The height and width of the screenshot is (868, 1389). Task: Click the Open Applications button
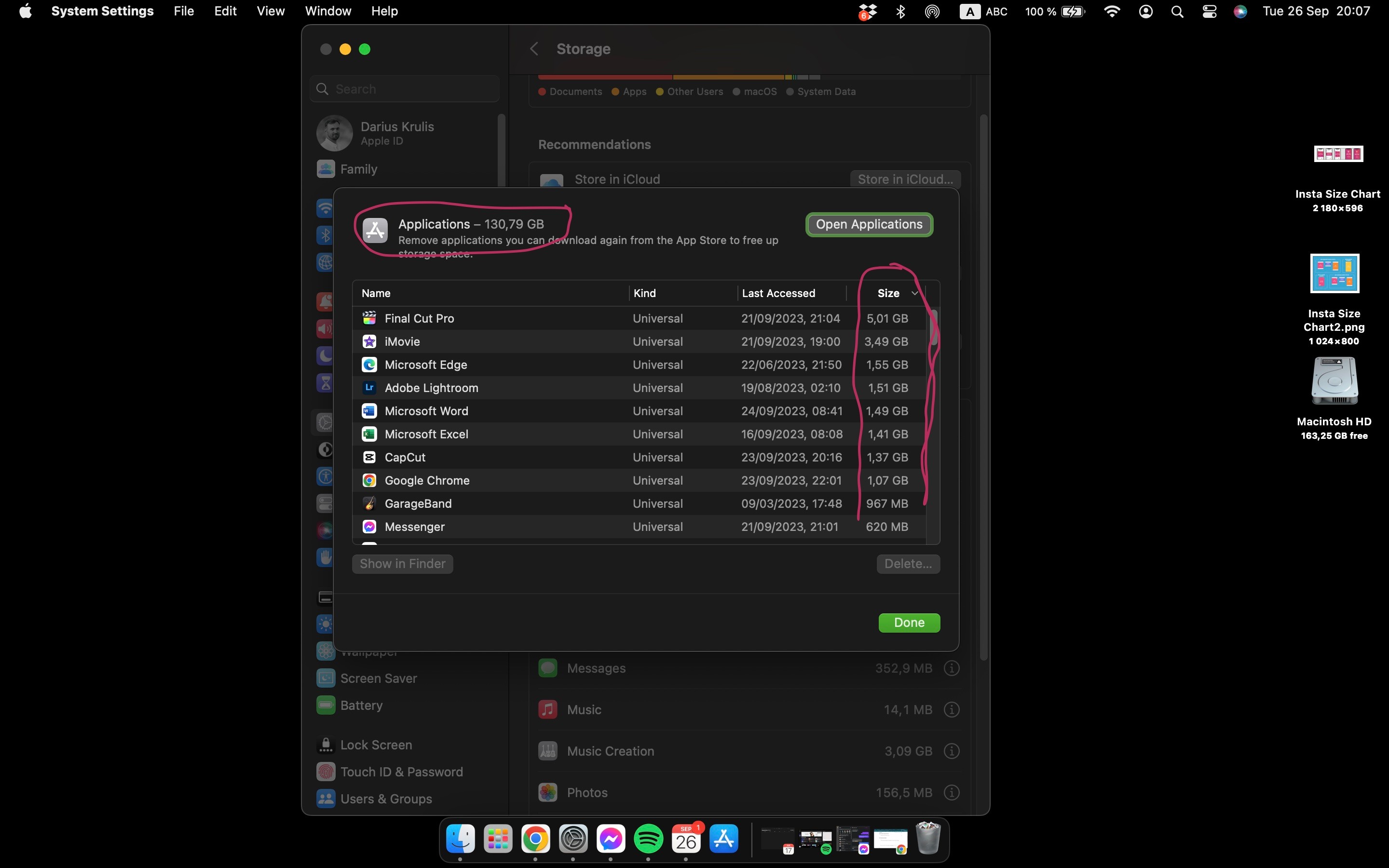coord(869,224)
